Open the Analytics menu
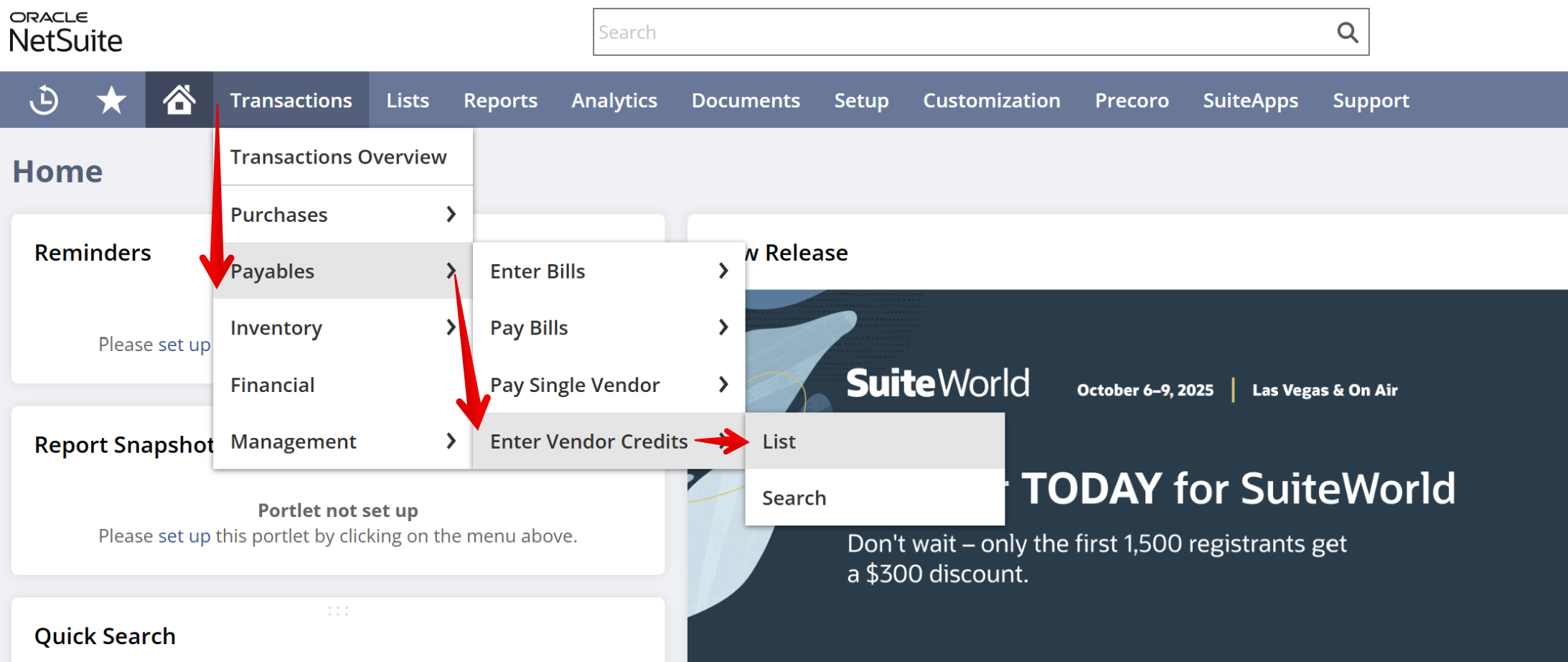This screenshot has height=662, width=1568. [x=614, y=100]
